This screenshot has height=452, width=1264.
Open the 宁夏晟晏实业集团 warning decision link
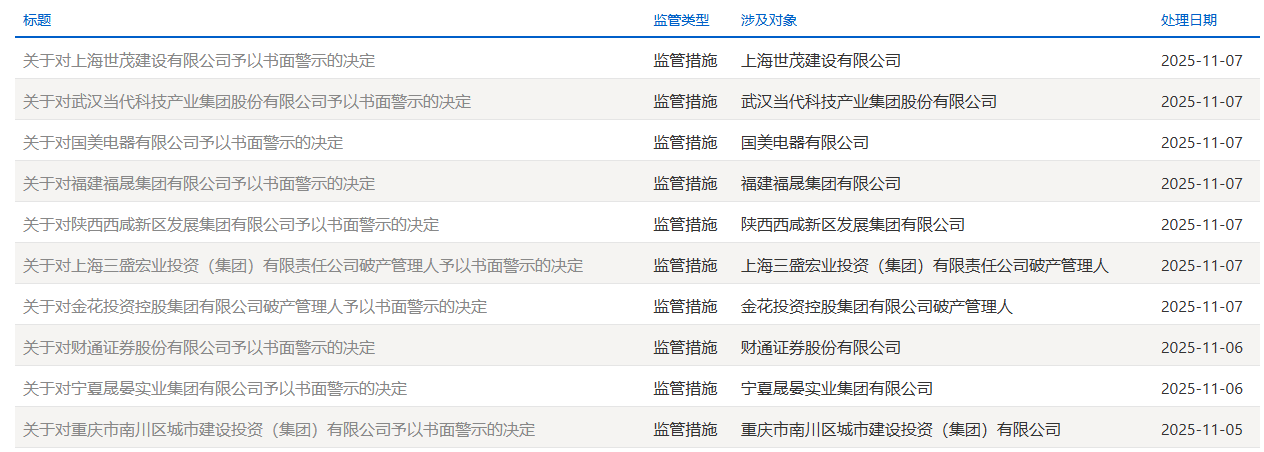(x=215, y=388)
